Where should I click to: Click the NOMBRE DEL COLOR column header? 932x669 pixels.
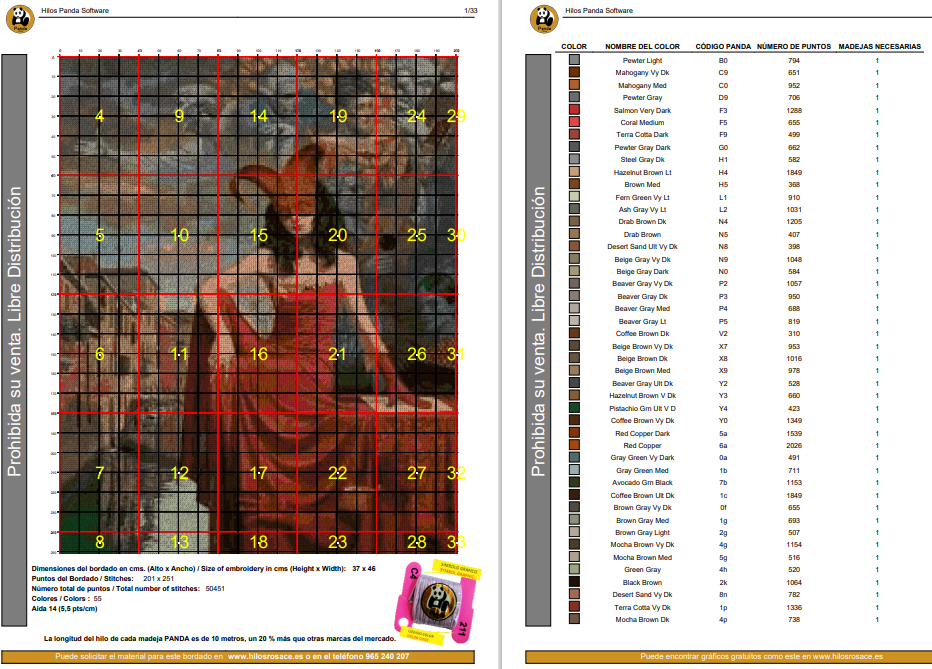click(642, 46)
